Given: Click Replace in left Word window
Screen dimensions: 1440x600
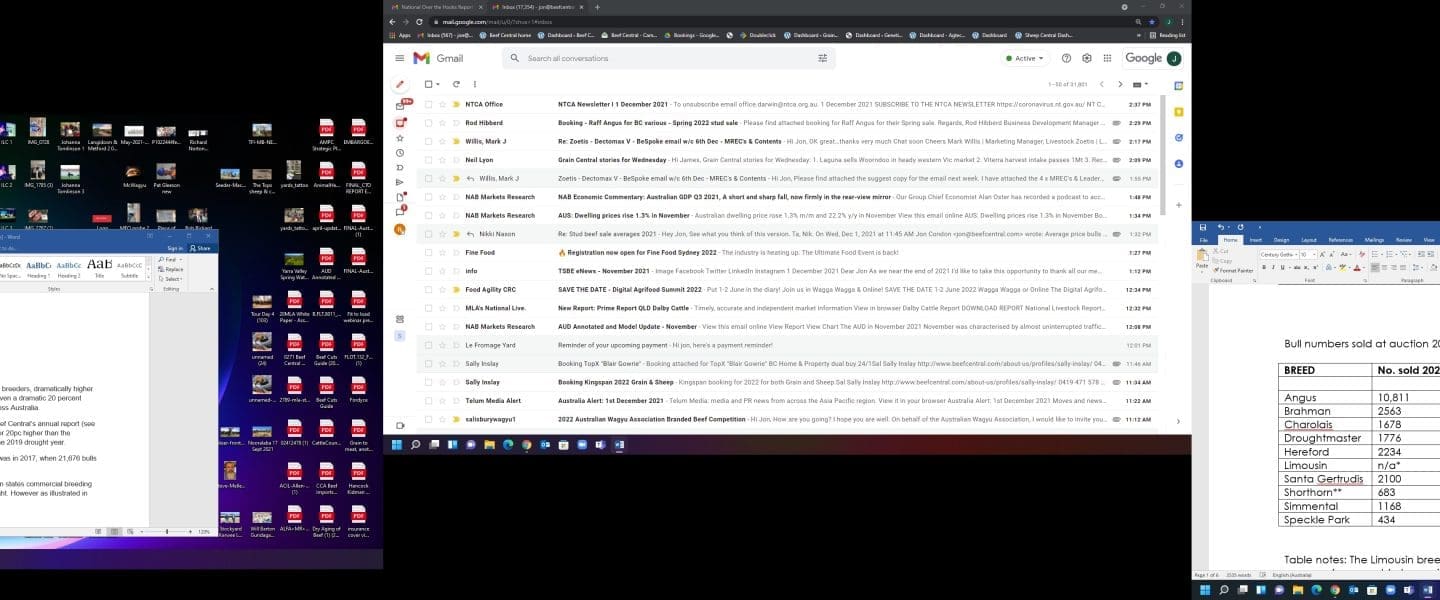Looking at the screenshot, I should tap(171, 269).
